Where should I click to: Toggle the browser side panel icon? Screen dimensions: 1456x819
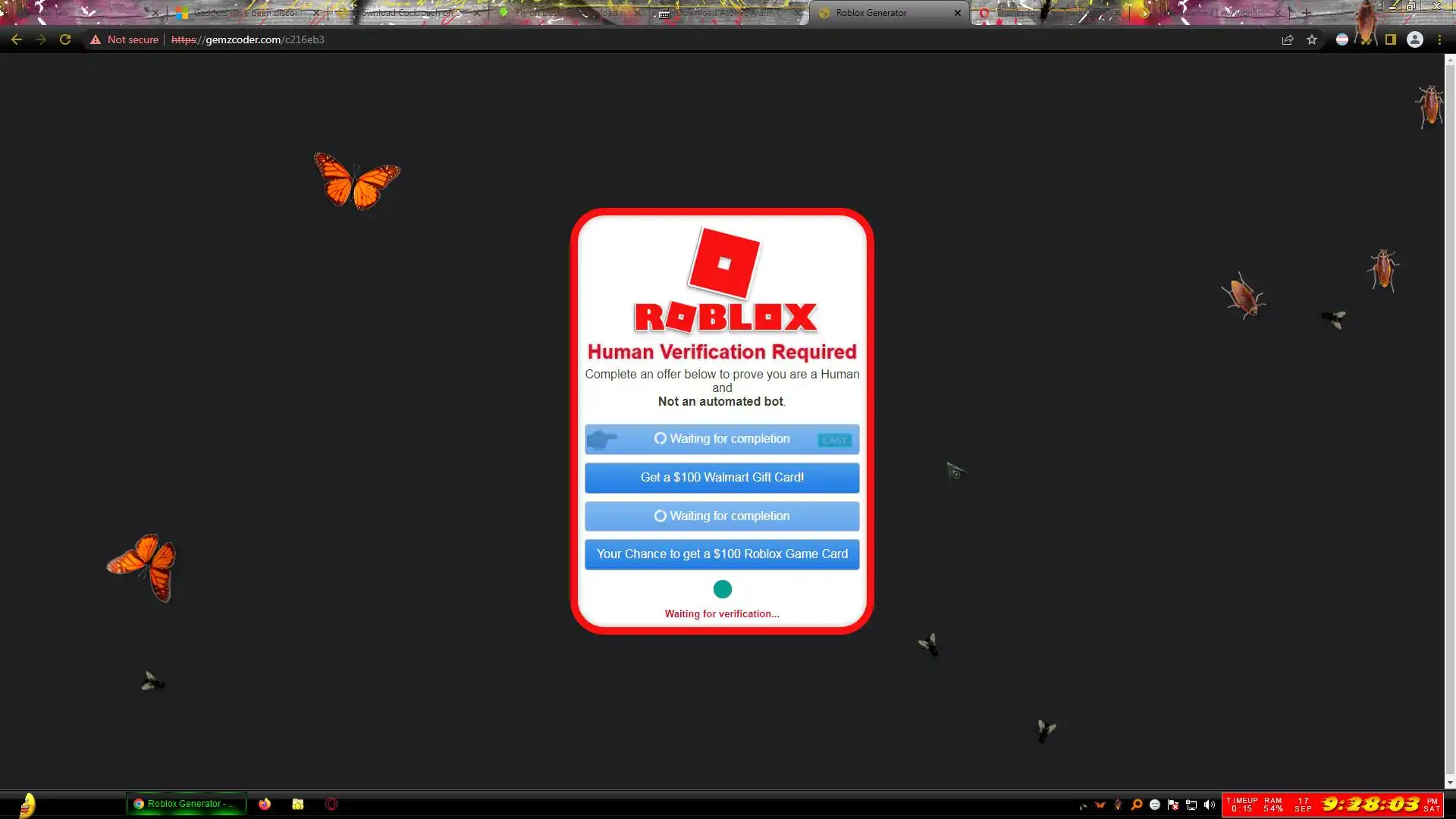[1391, 39]
